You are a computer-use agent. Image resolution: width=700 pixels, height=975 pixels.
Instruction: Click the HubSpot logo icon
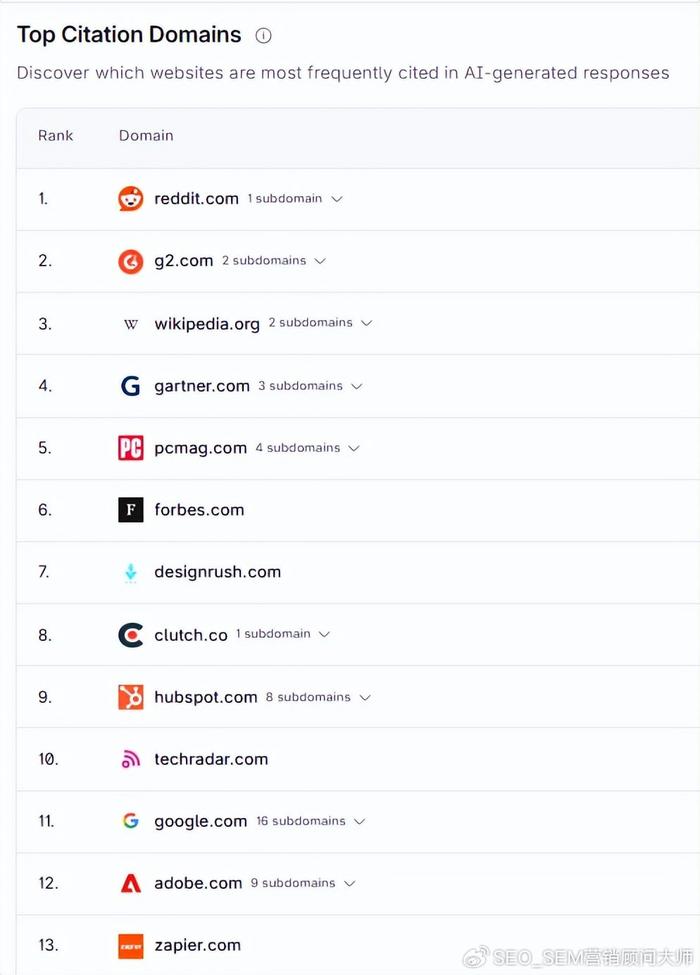(131, 697)
